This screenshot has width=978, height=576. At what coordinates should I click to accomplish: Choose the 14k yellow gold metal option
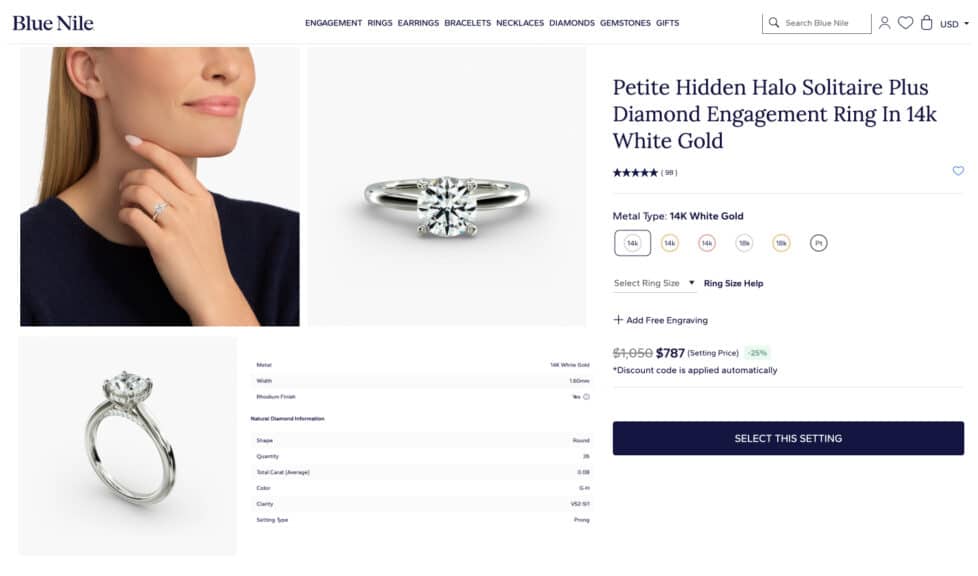[x=670, y=243]
